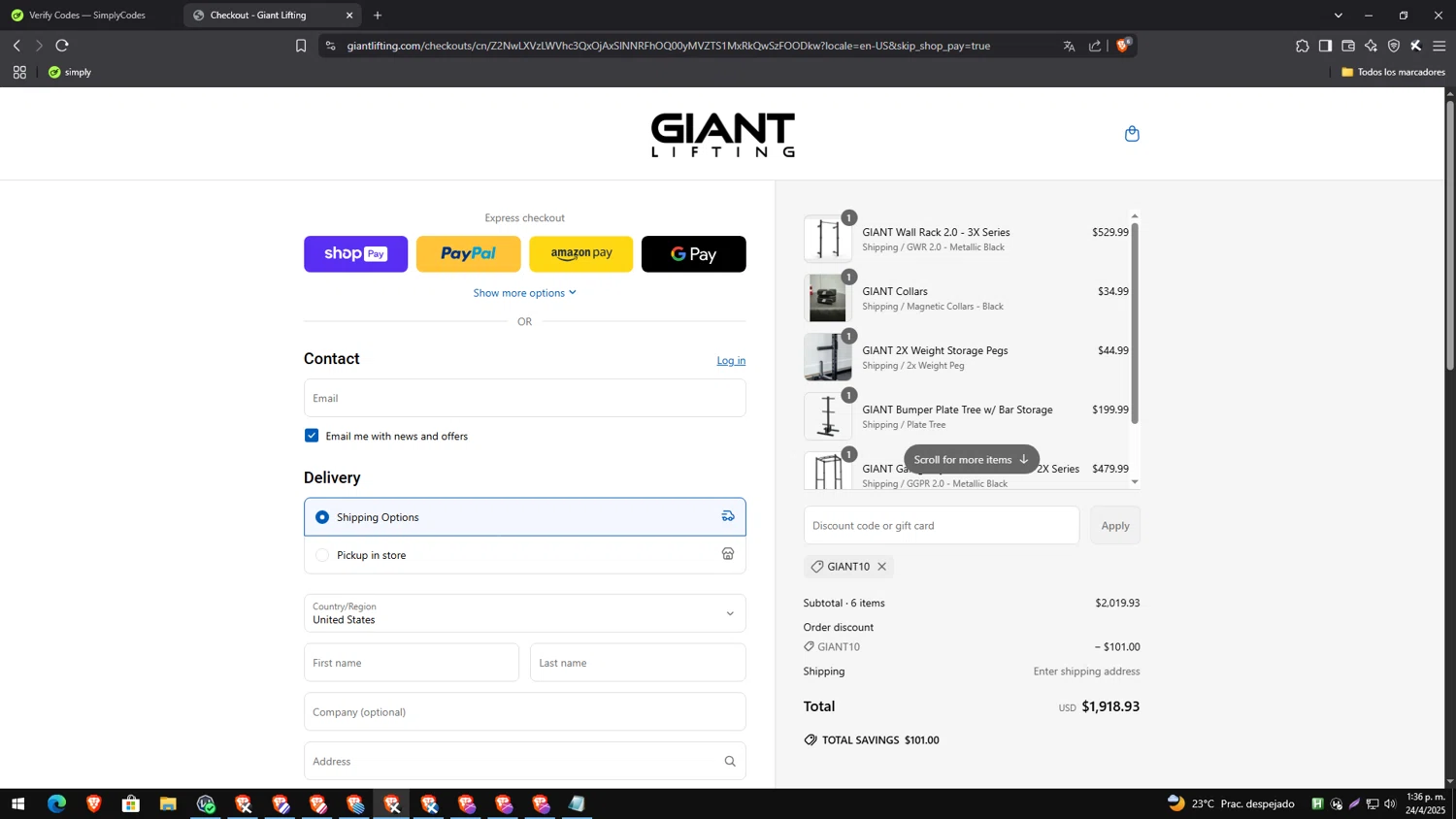Click the weather moon icon in taskbar

pos(1176,803)
